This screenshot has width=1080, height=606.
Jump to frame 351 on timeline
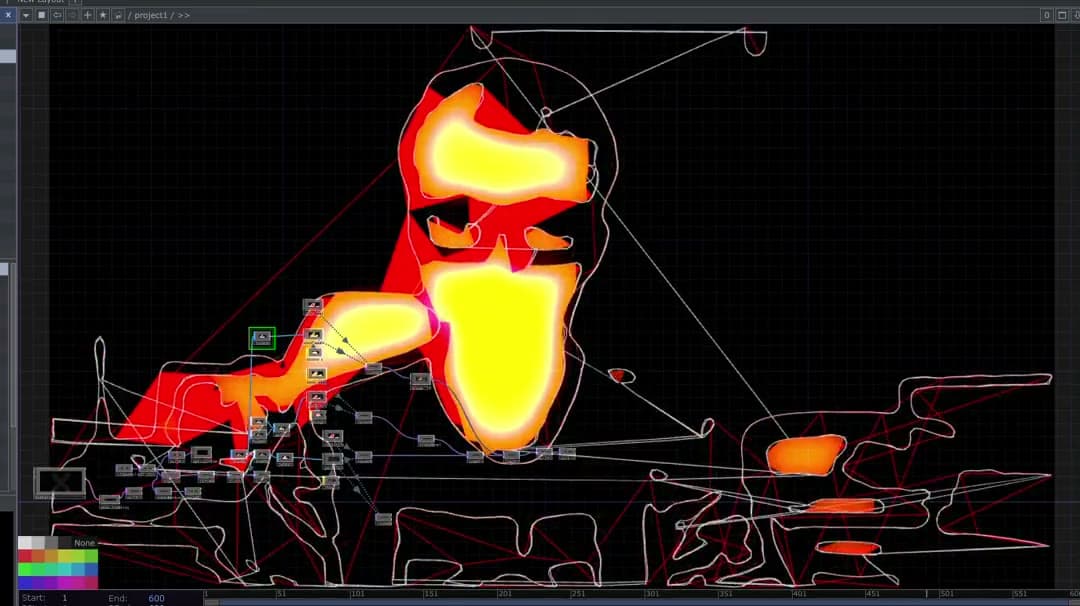[x=725, y=594]
